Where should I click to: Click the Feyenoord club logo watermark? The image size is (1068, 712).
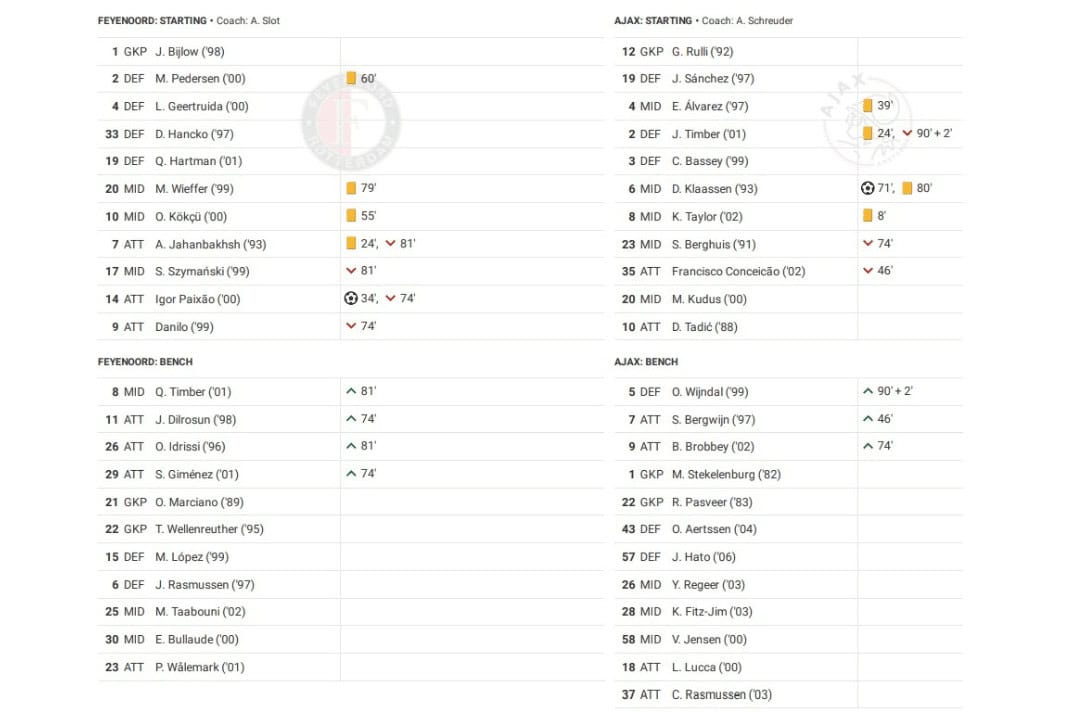[351, 120]
